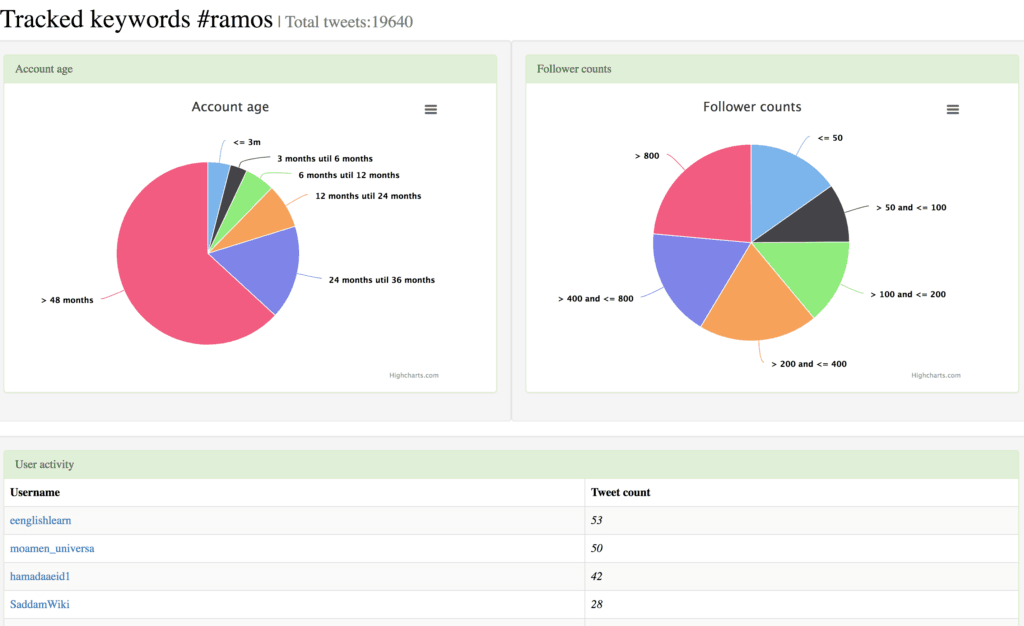Open the SaddamWiki user profile link

click(40, 604)
